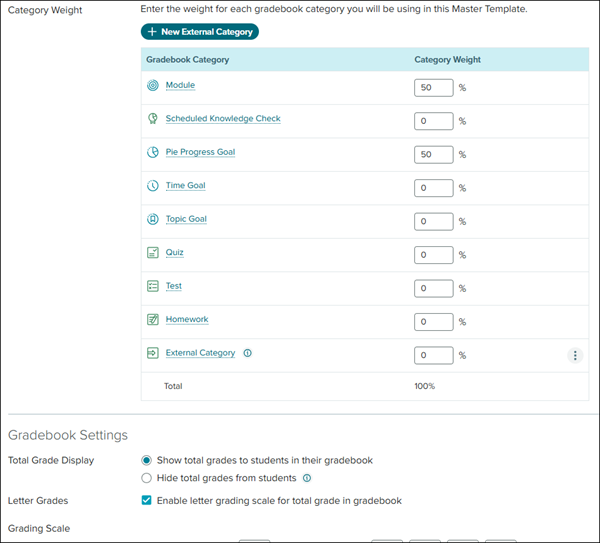Open the Scheduled Knowledge Check link

(223, 119)
